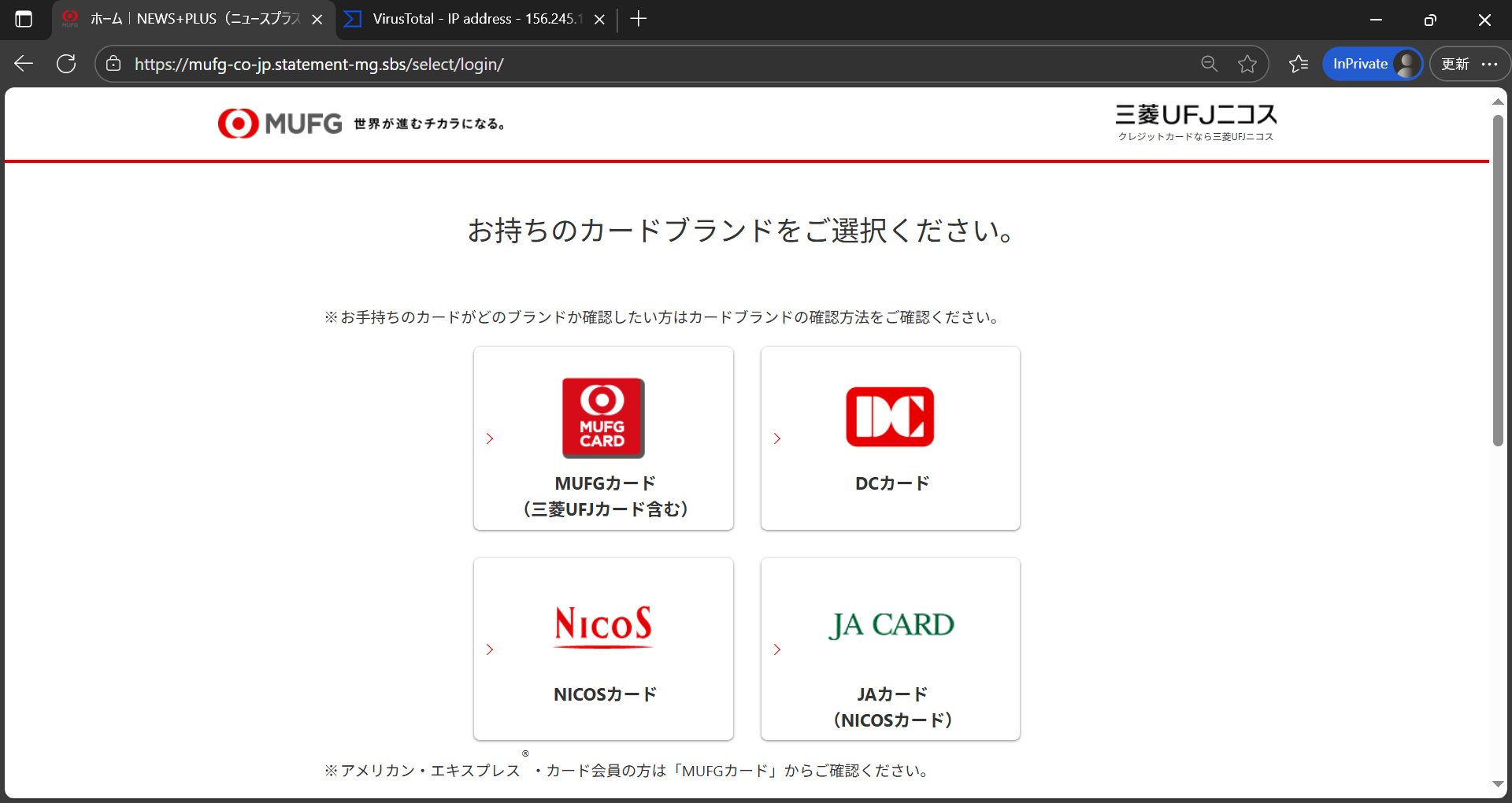Image resolution: width=1512 pixels, height=803 pixels.
Task: Select the DC card brand logo
Action: [x=890, y=416]
